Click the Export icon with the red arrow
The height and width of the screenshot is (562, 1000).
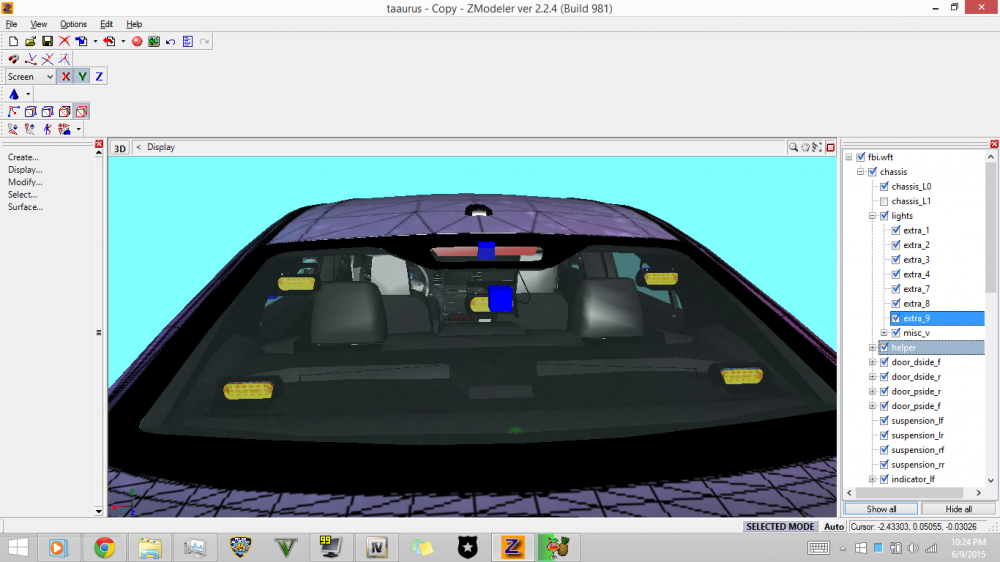coord(110,41)
